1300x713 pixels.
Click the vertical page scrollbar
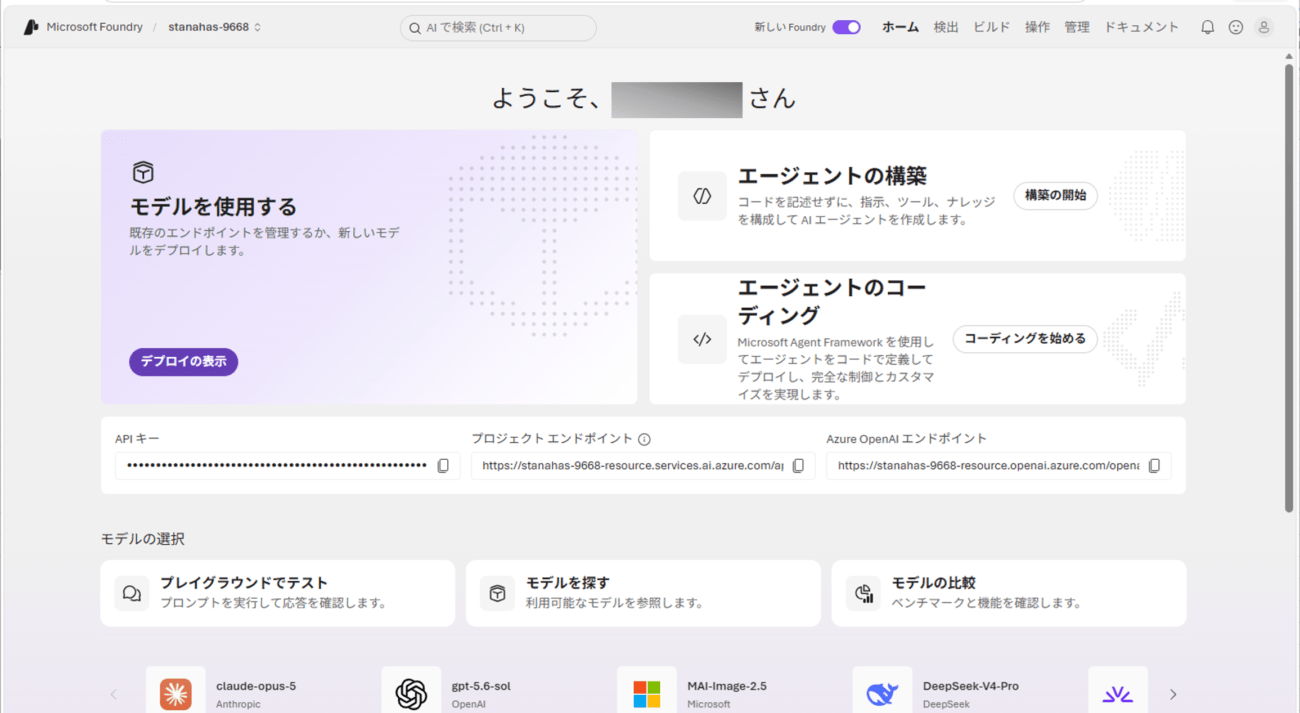(x=1289, y=288)
